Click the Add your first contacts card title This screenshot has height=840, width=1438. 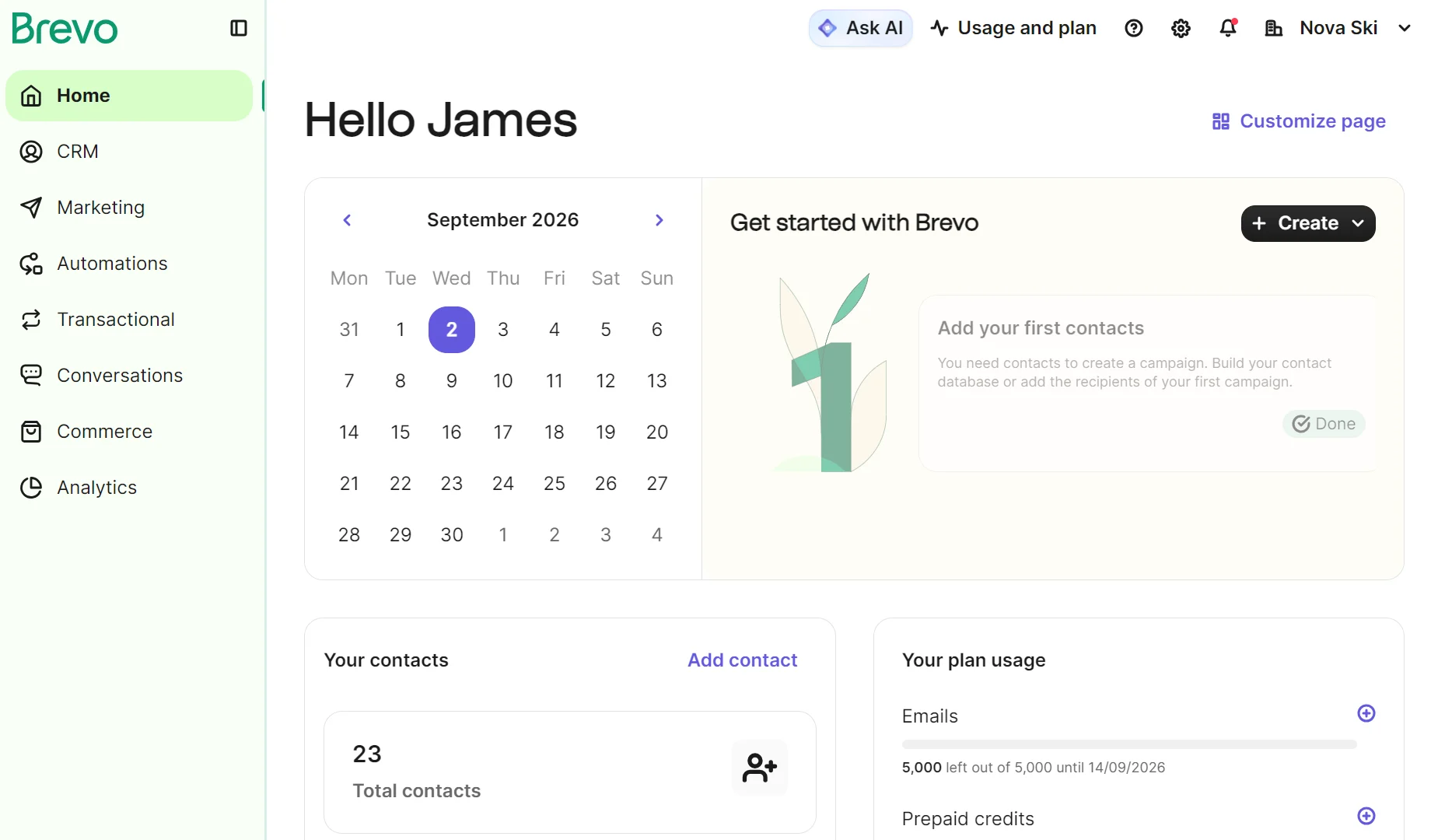(x=1041, y=328)
